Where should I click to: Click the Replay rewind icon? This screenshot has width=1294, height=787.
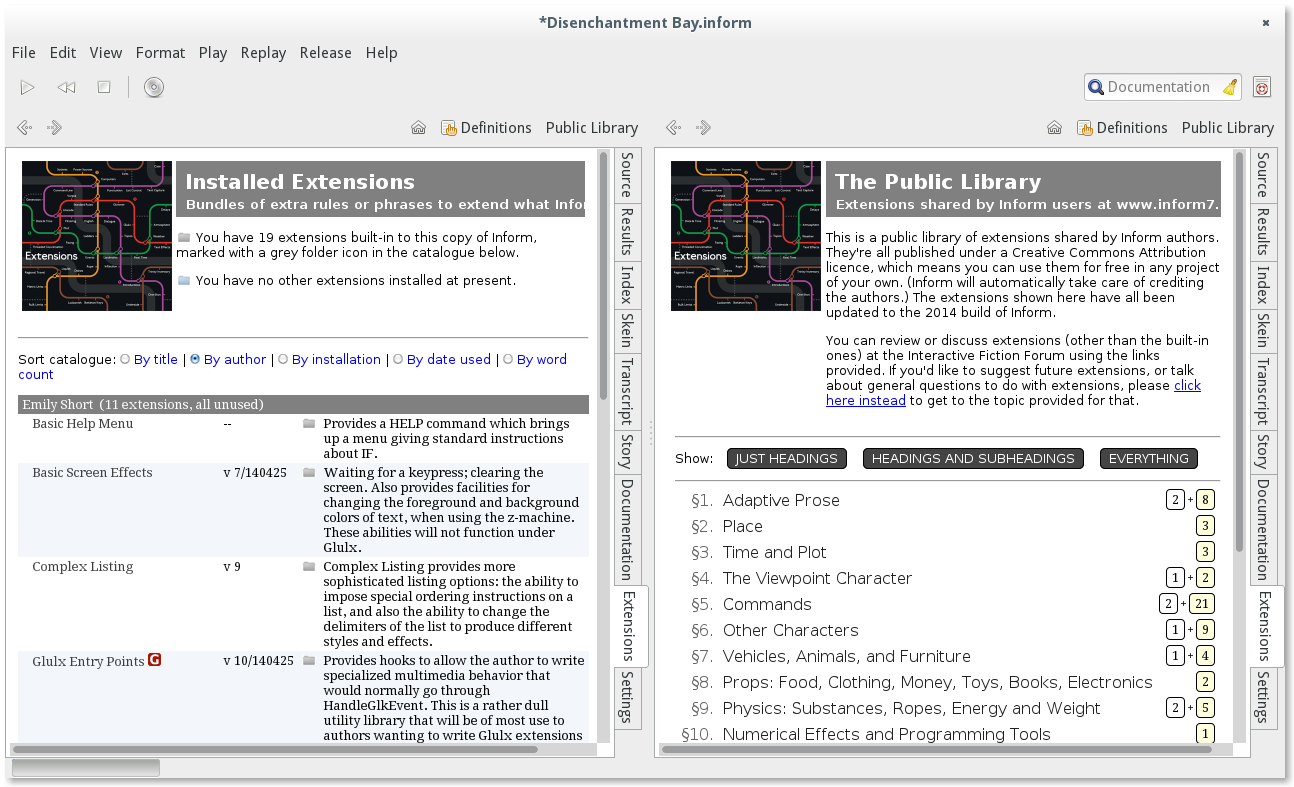tap(66, 87)
